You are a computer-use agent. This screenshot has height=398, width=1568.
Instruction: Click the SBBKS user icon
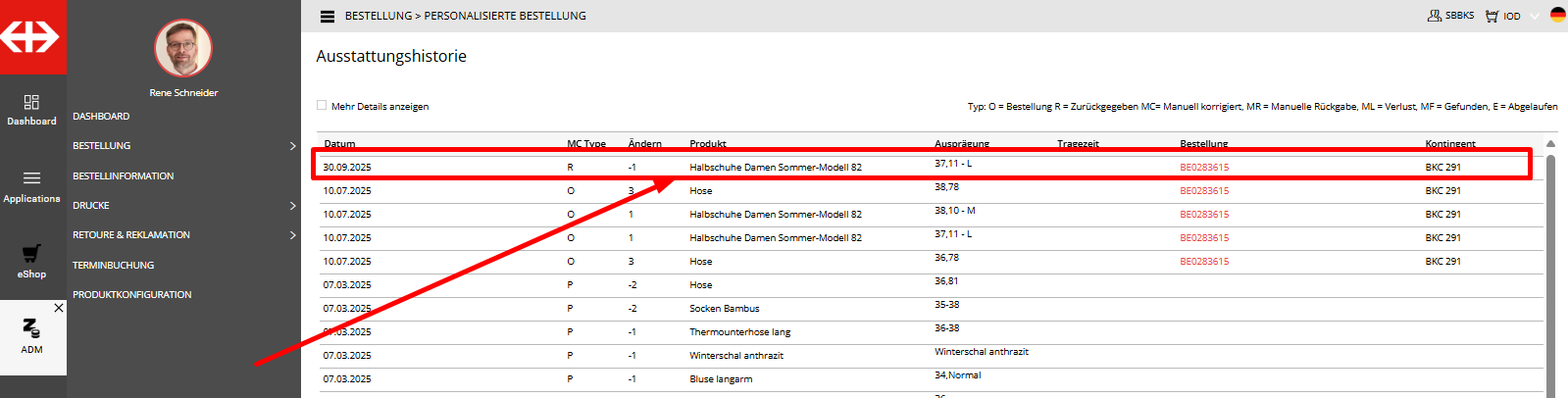point(1435,16)
